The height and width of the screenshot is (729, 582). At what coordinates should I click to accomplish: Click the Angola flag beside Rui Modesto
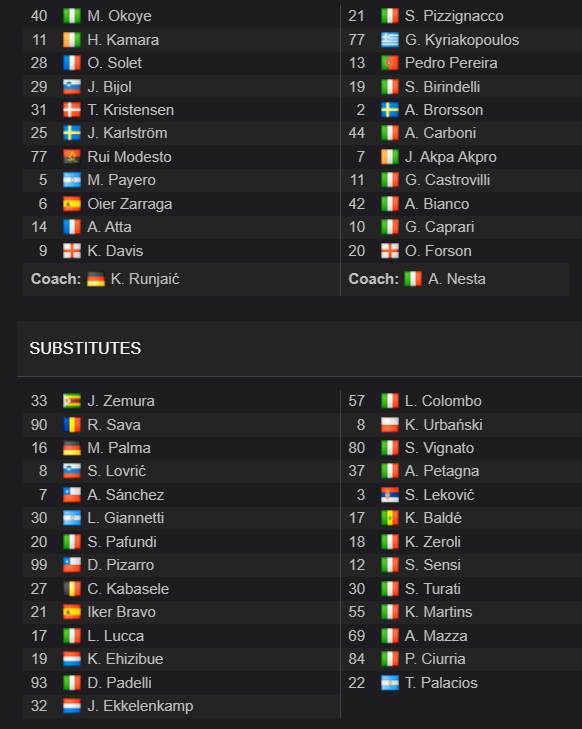point(72,157)
